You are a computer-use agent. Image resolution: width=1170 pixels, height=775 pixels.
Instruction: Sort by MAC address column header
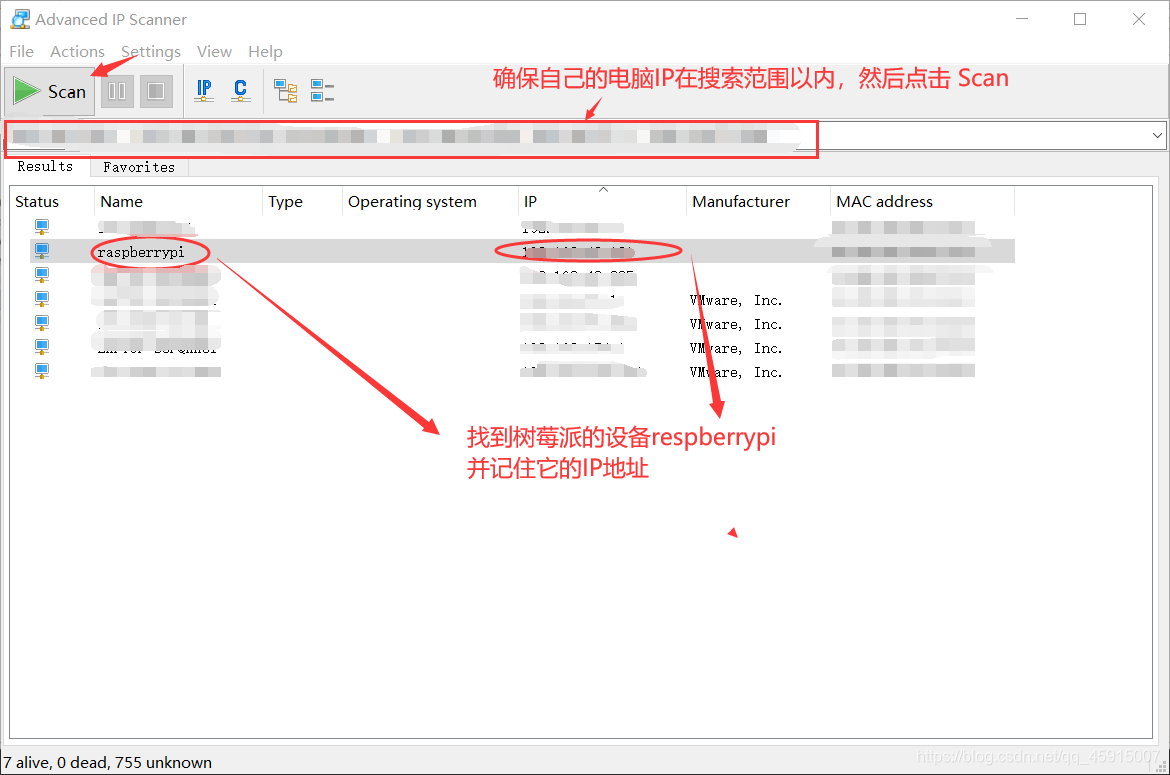tap(922, 201)
